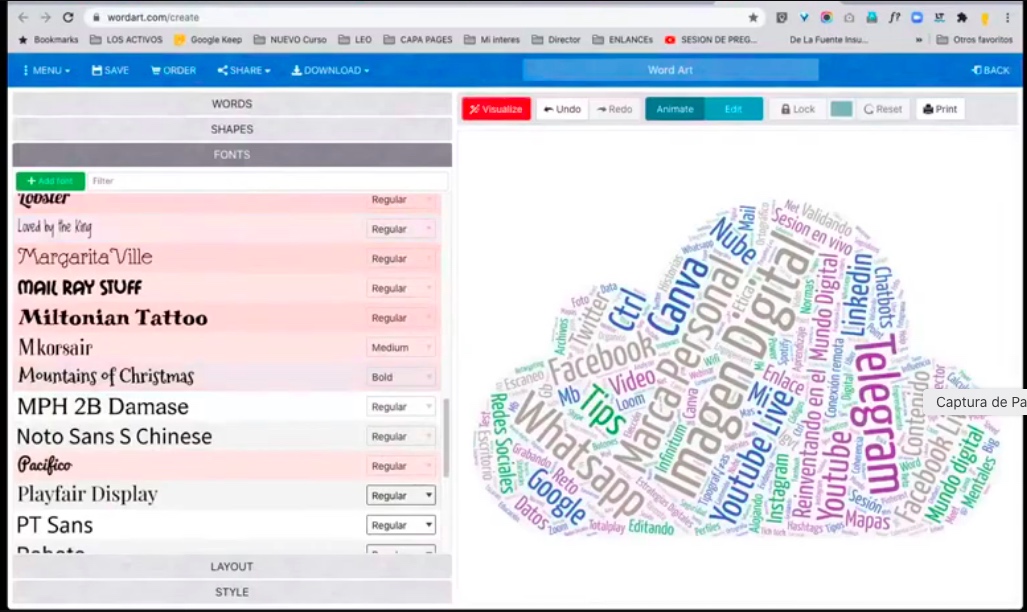Undo the last change

tap(562, 109)
